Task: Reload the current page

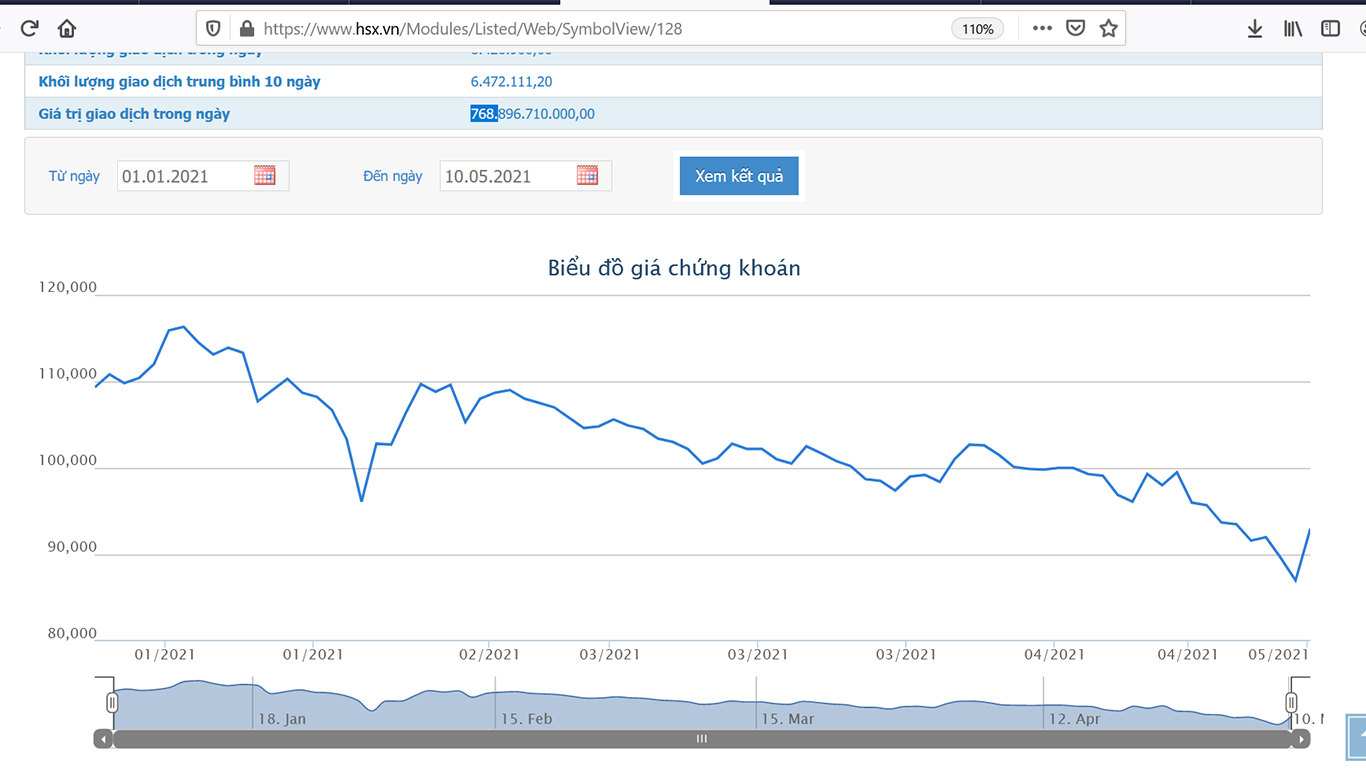Action: point(30,29)
